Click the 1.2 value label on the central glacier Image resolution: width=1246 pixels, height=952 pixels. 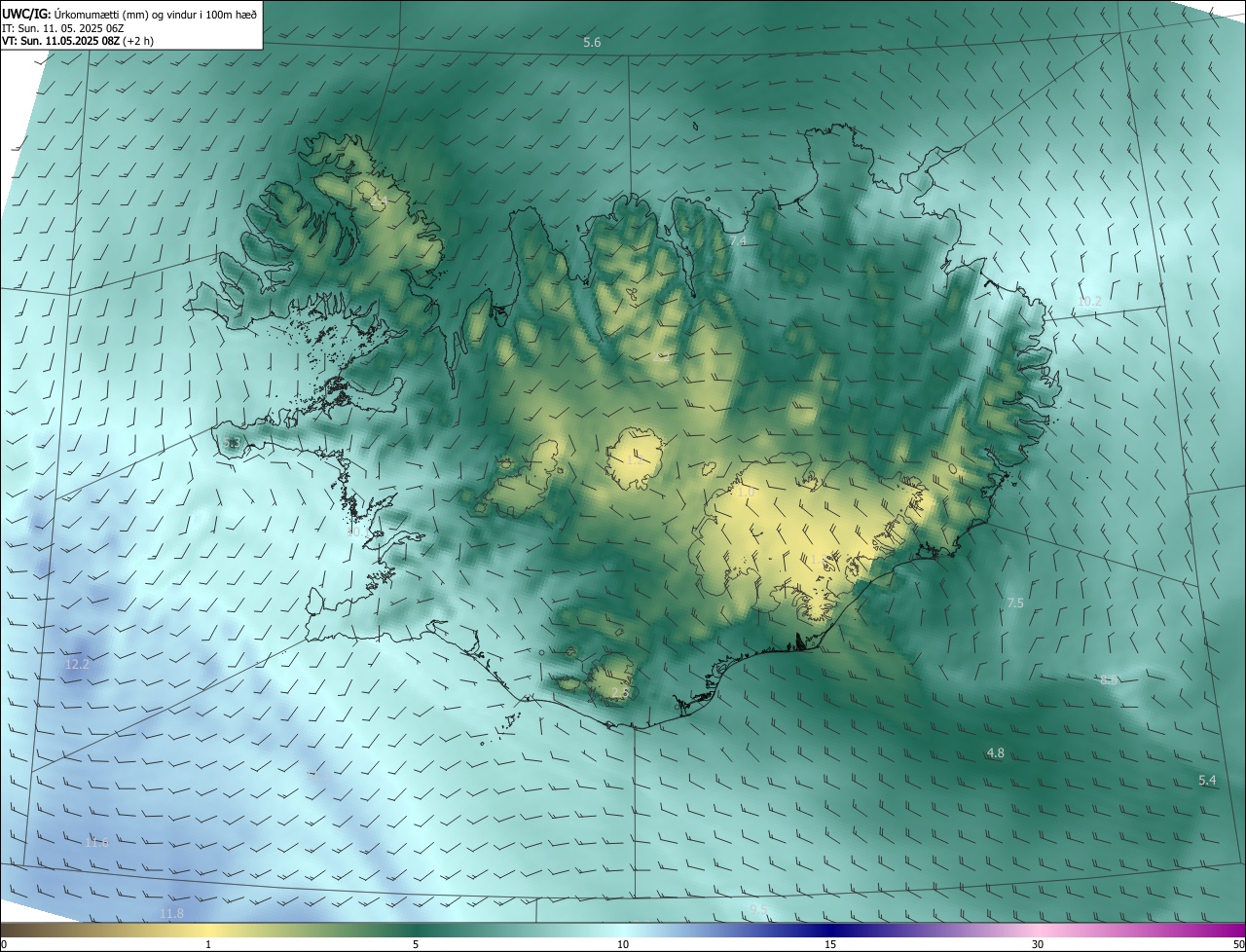(634, 458)
